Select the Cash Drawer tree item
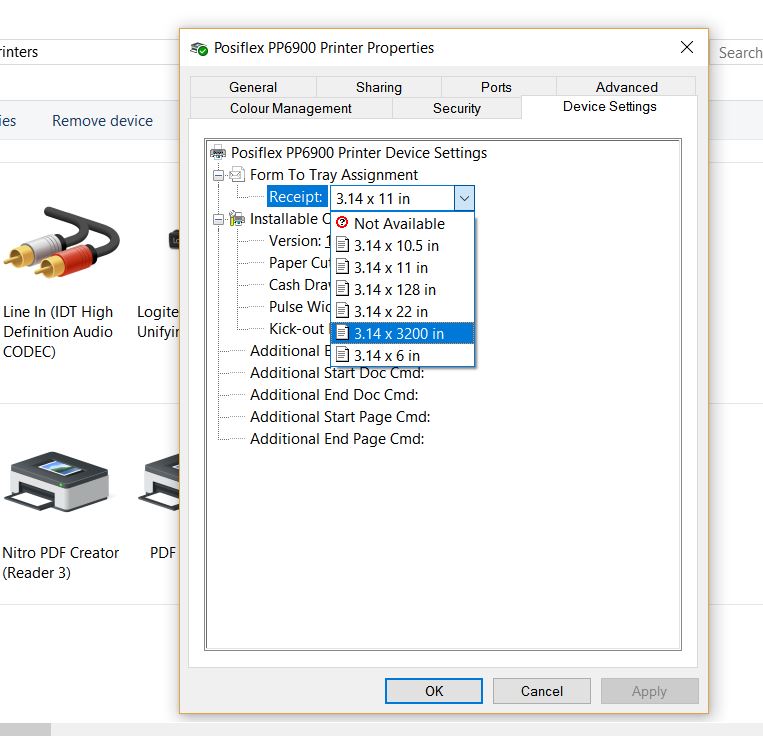Screen dimensions: 763x736 point(299,285)
